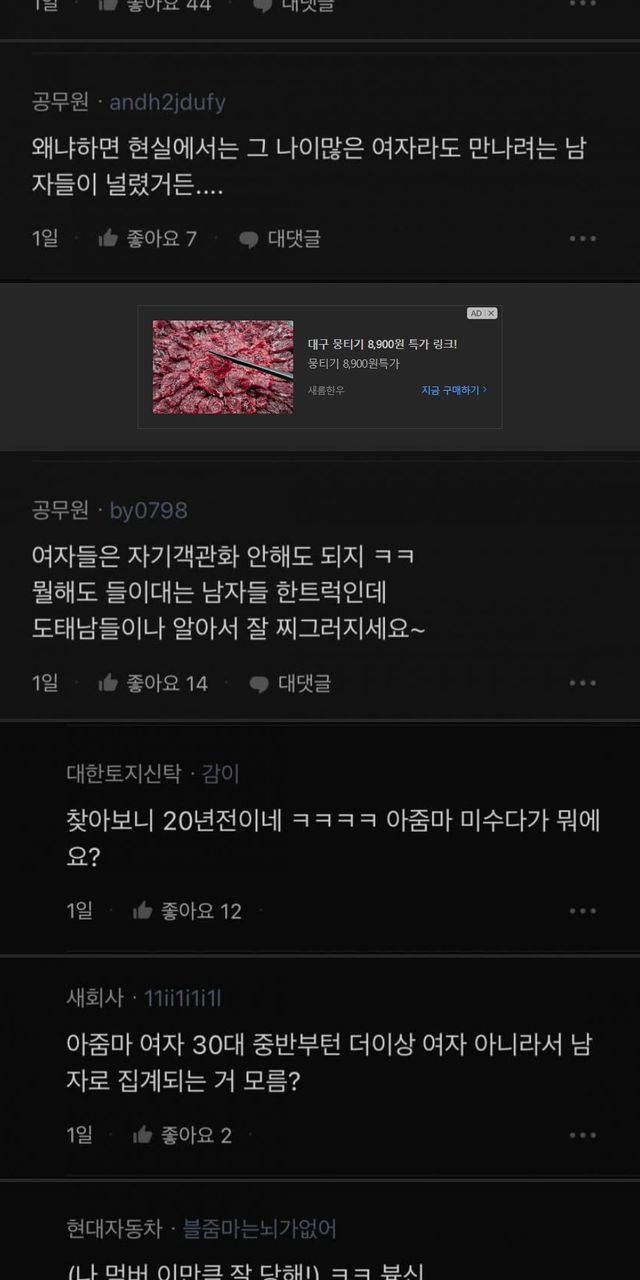Like 11ii1i1i1l's reply with 2 likes
640x1280 pixels.
182,1135
